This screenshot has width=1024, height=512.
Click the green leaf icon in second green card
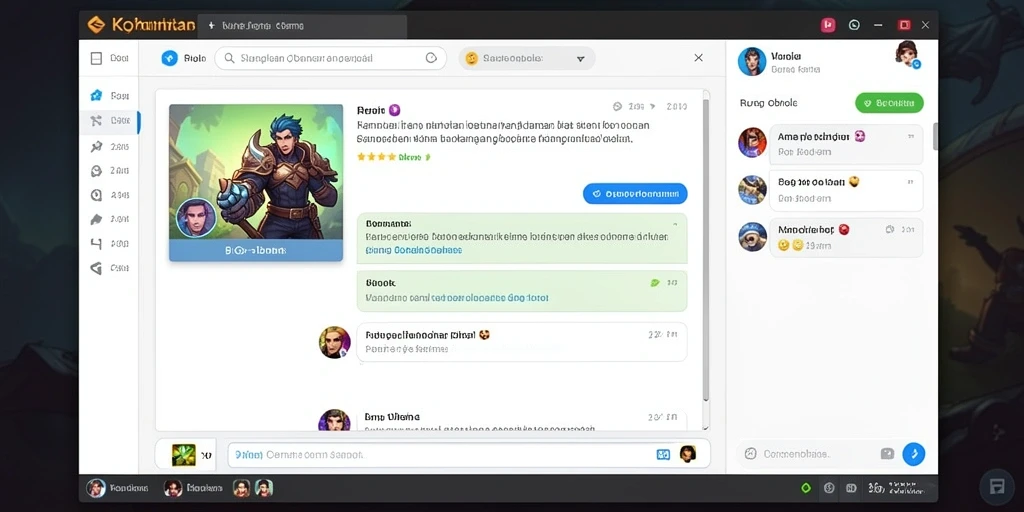tap(655, 283)
